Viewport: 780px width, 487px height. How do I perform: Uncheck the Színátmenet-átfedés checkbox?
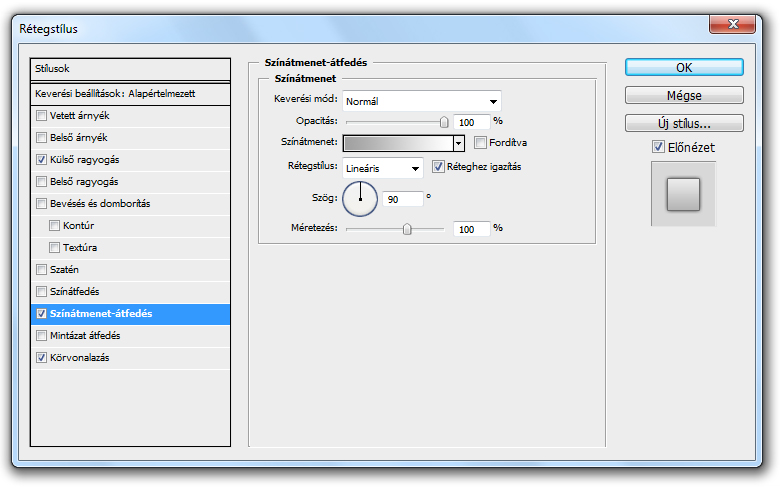point(42,314)
